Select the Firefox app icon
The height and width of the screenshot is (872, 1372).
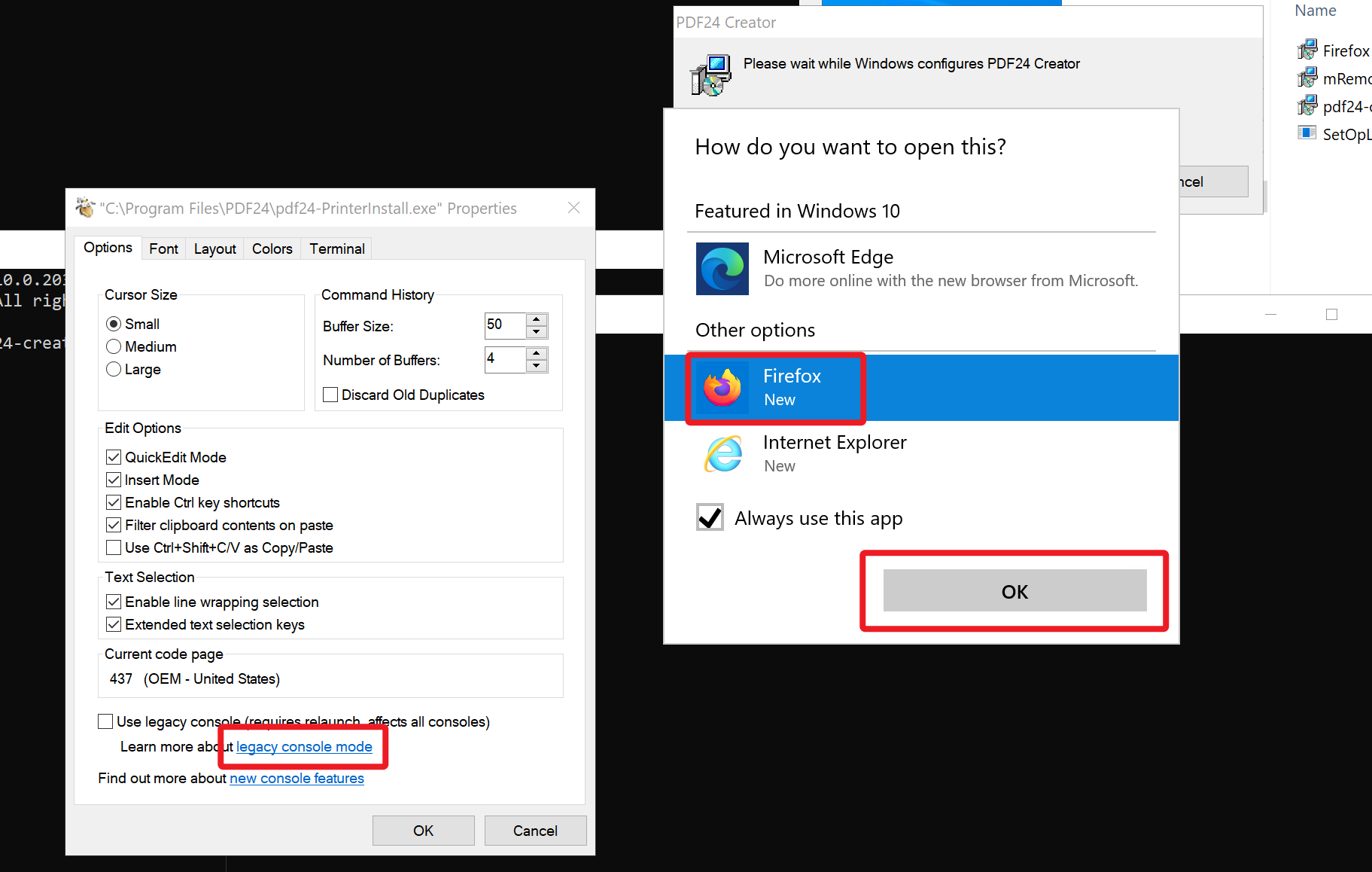[x=722, y=388]
